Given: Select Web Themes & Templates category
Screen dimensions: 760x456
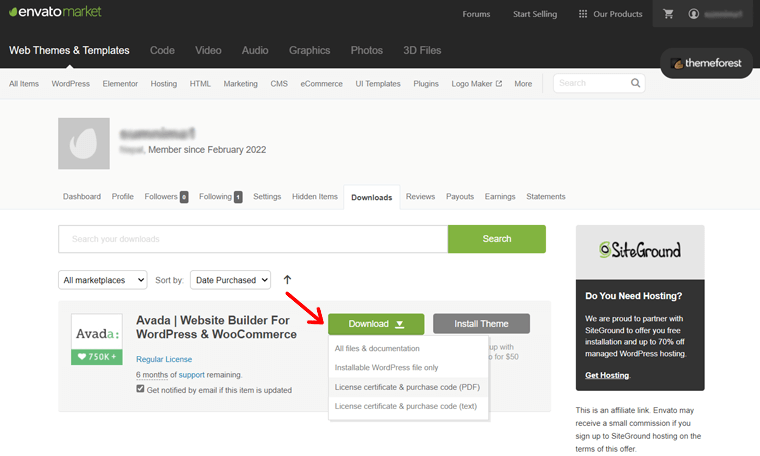Looking at the screenshot, I should pyautogui.click(x=69, y=50).
